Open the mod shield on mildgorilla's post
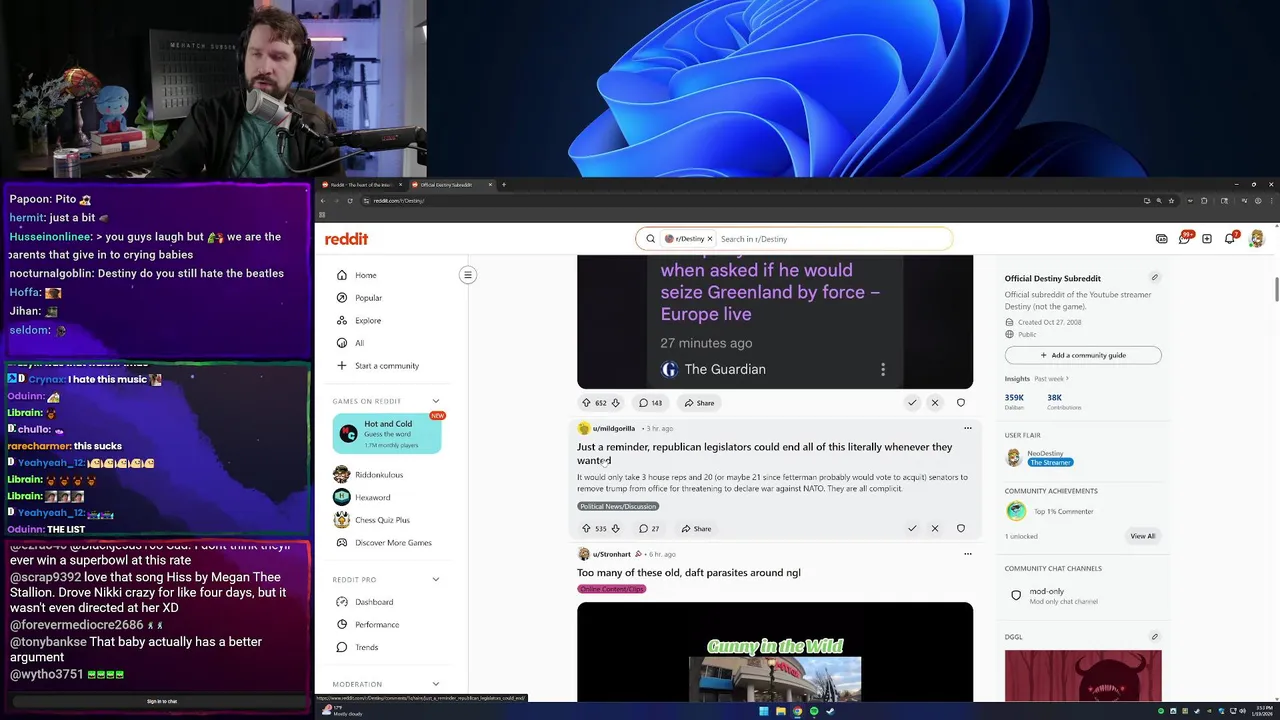 point(961,529)
